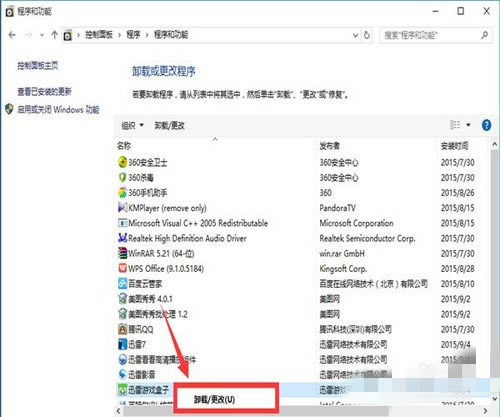Click the 控制面板 breadcrumb
The width and height of the screenshot is (500, 417).
coord(99,35)
